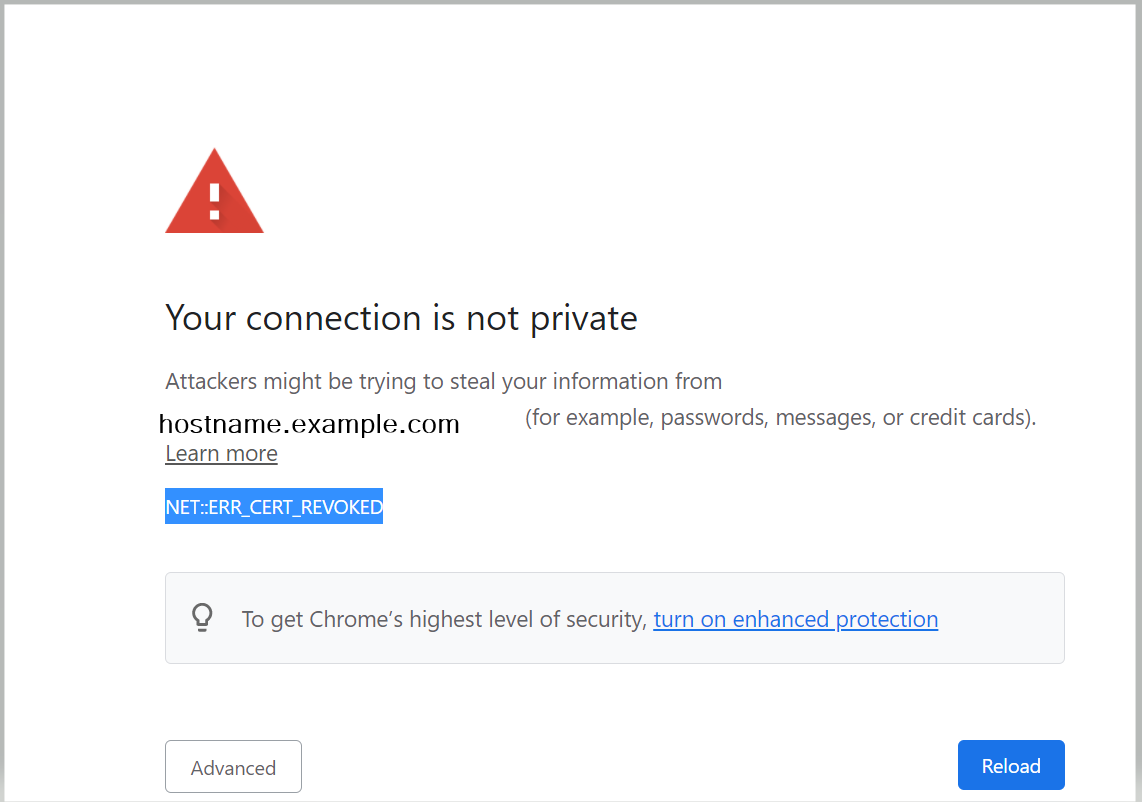
Task: Open the Learn more link
Action: coord(221,454)
